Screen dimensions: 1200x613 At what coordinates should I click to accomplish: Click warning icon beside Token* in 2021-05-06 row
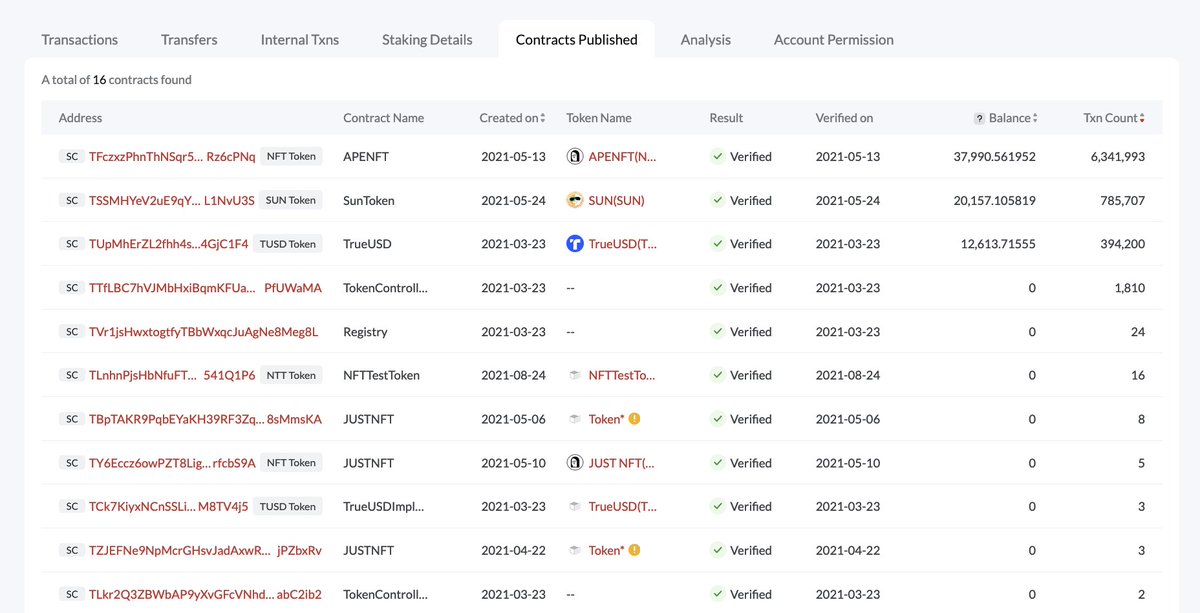(634, 419)
